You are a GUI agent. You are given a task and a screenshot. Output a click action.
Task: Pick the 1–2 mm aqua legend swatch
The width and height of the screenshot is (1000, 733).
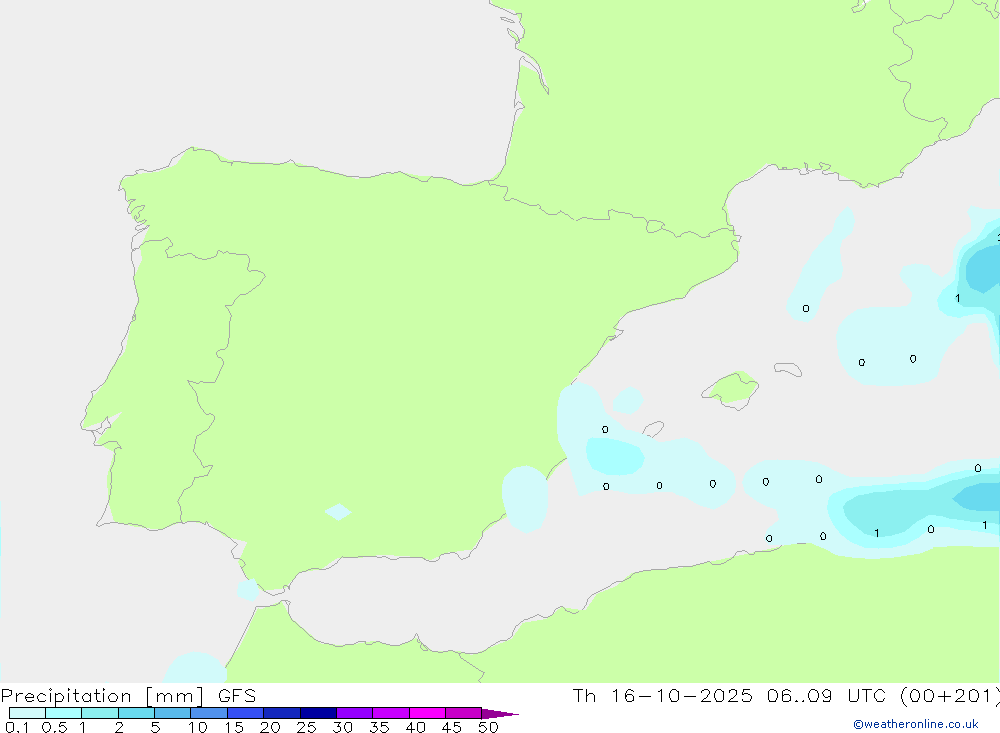coord(100,713)
